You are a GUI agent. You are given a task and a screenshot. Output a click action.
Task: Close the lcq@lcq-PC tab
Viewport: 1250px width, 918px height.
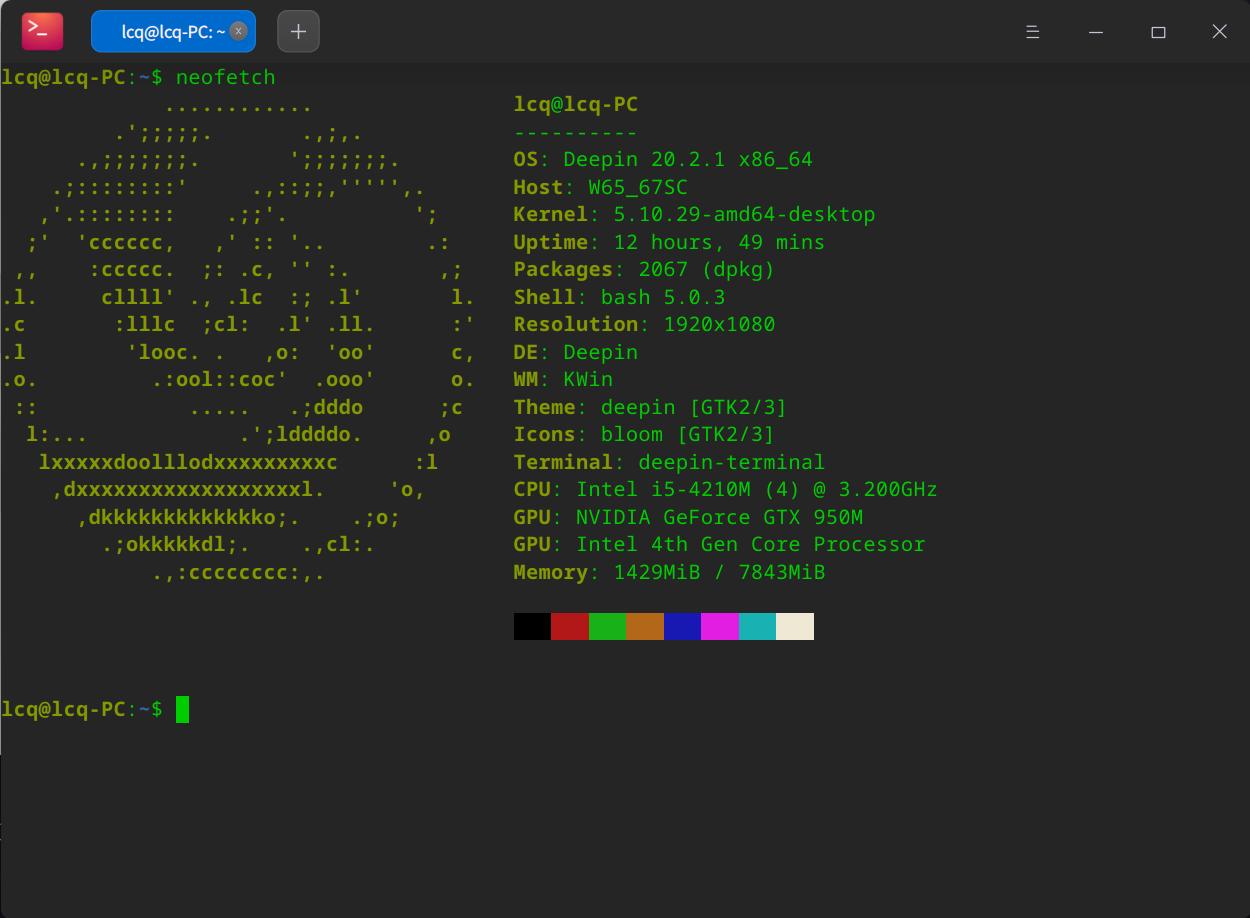[x=238, y=31]
